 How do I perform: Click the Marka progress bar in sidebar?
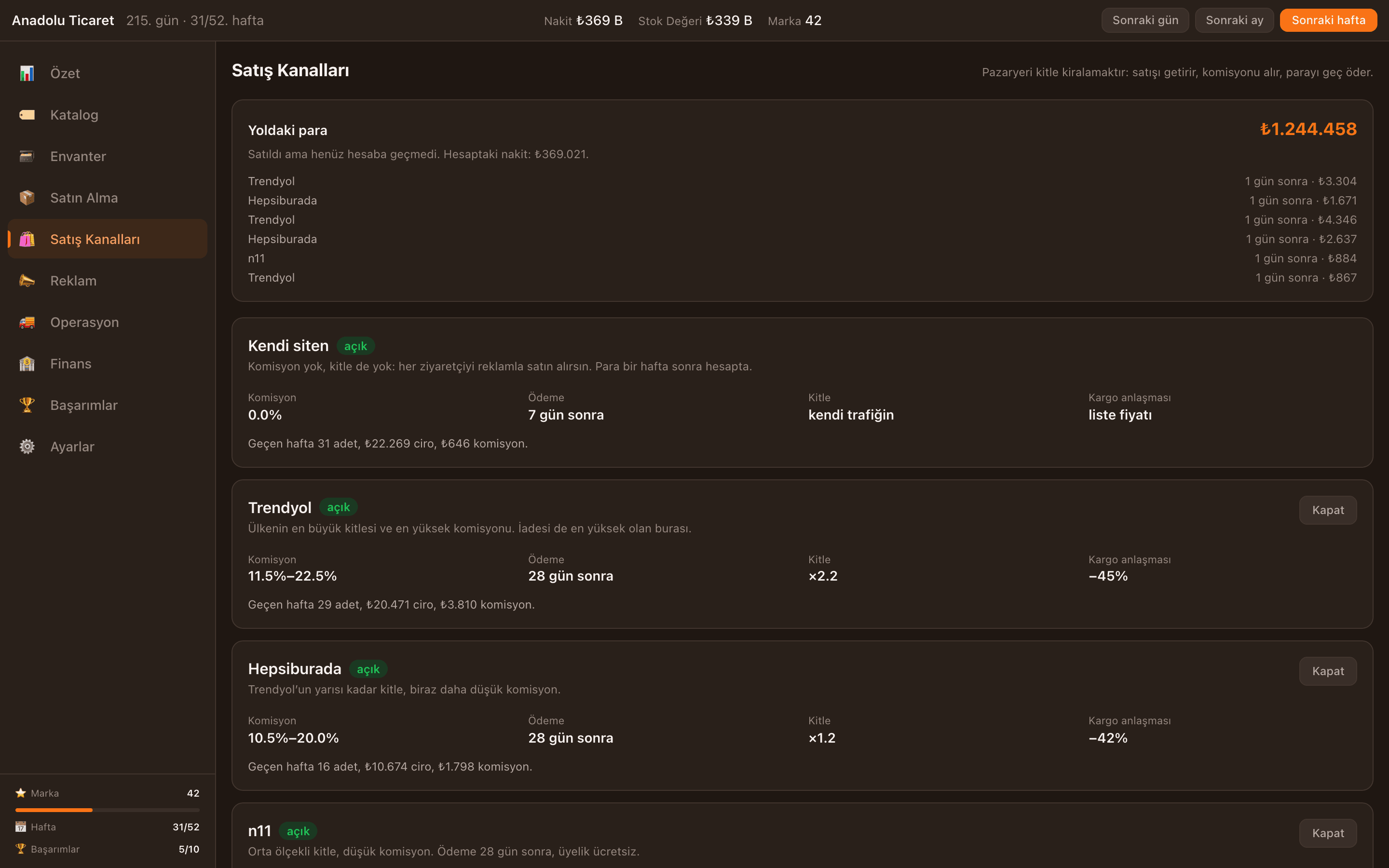[108, 810]
